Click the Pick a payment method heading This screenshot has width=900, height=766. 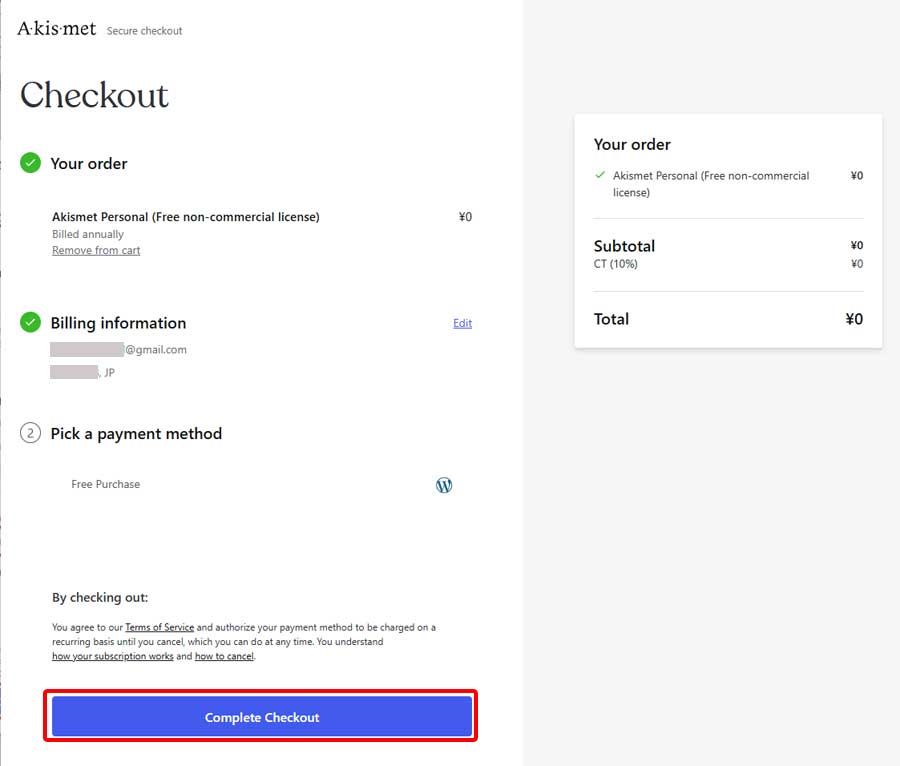[136, 433]
